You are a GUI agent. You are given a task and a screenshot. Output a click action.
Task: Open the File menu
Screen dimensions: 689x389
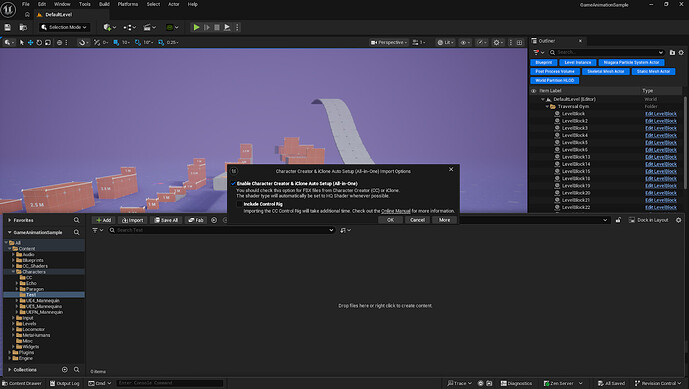(x=26, y=4)
